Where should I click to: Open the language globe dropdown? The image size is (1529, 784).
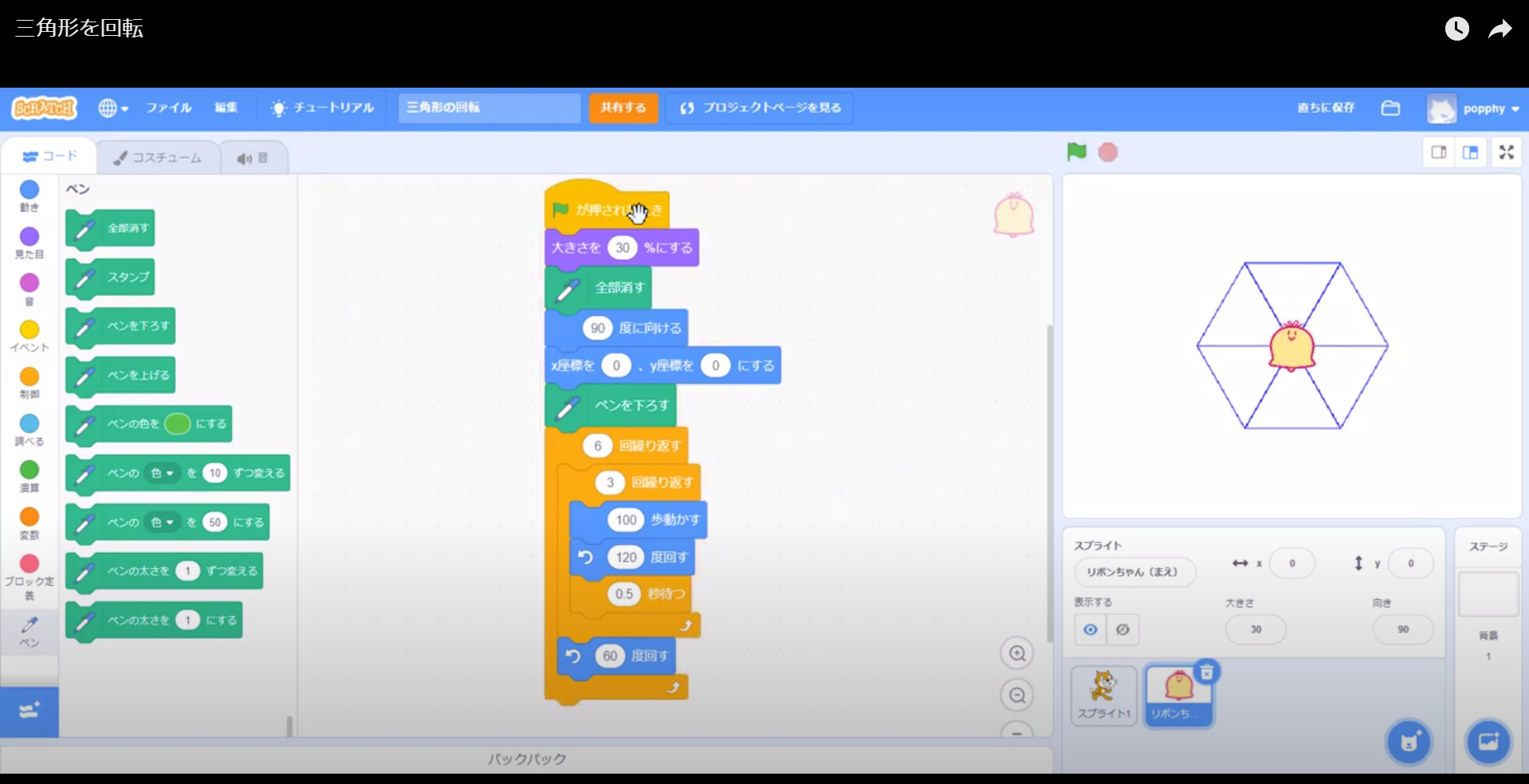coord(113,108)
